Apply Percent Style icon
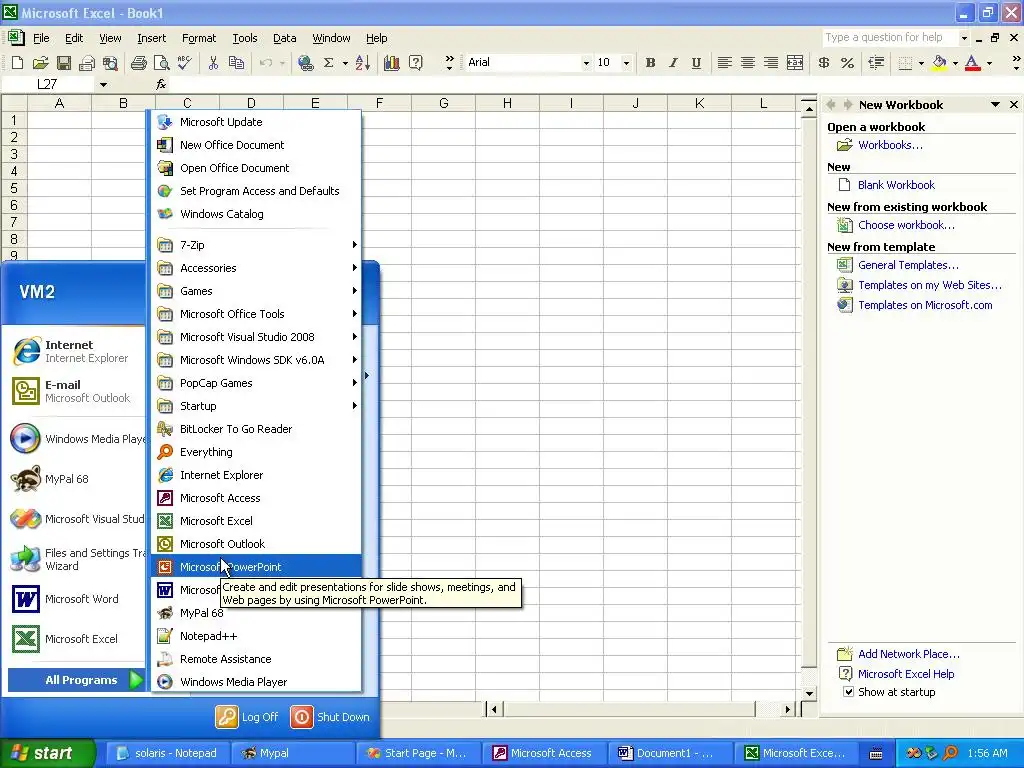The width and height of the screenshot is (1024, 768). point(847,63)
